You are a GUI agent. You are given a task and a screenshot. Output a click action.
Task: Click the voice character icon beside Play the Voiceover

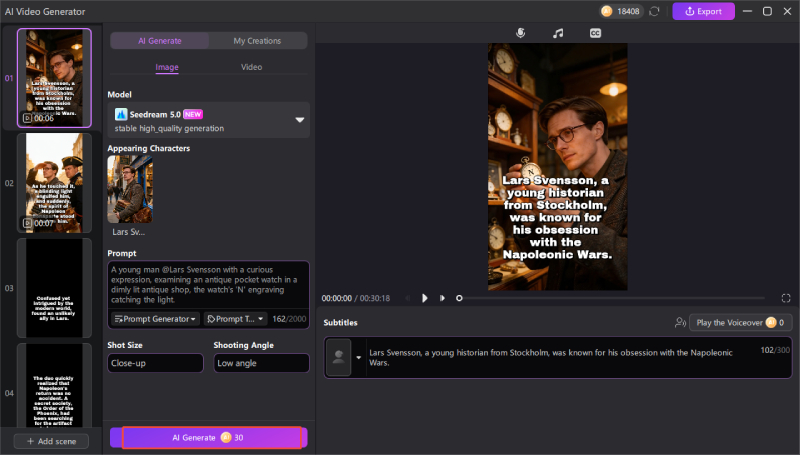[x=681, y=323]
